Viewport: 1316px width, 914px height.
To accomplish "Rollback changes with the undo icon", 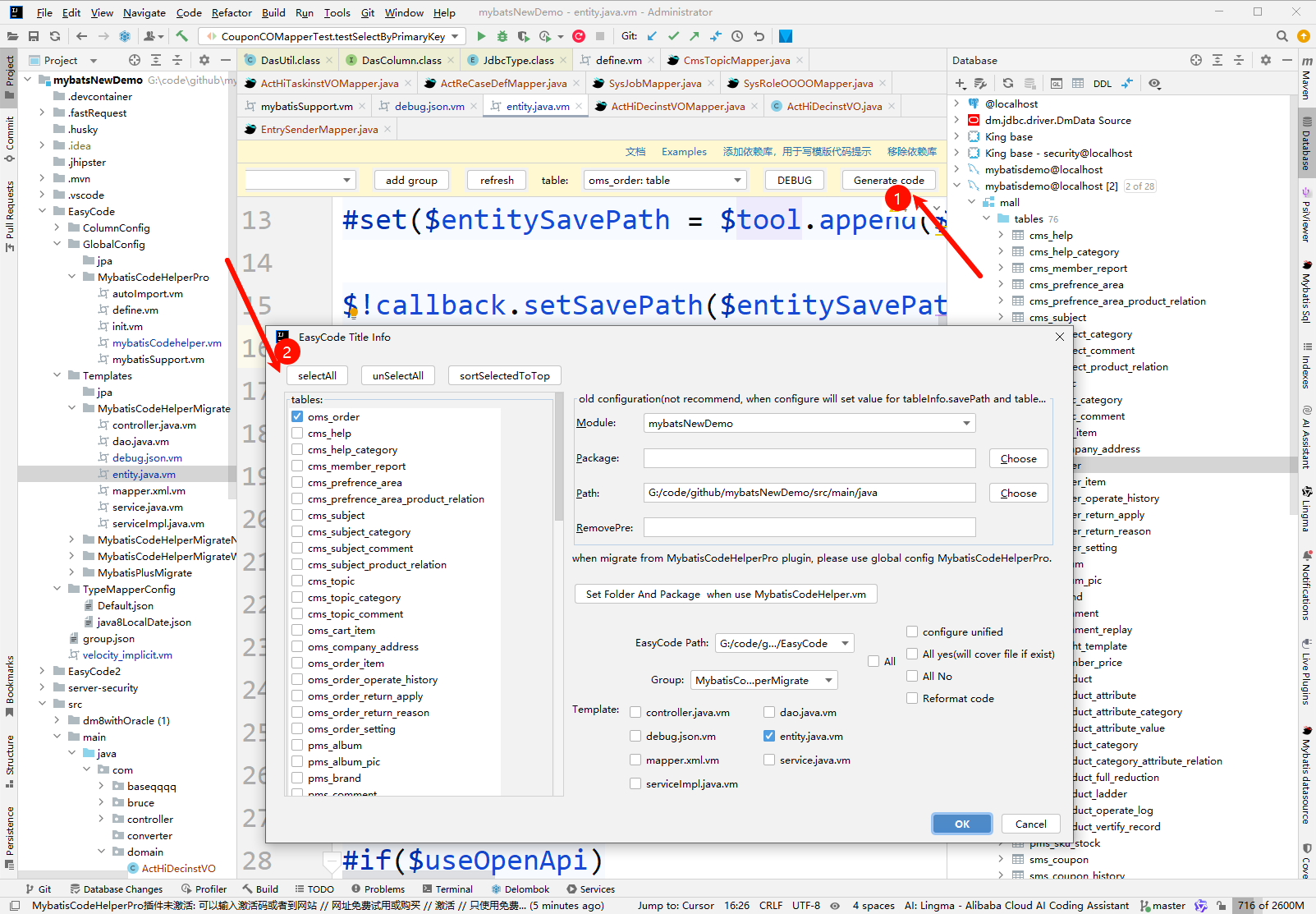I will pos(759,36).
